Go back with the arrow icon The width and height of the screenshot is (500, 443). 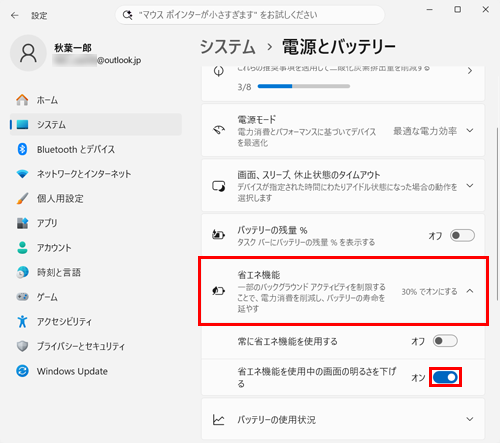[x=15, y=15]
